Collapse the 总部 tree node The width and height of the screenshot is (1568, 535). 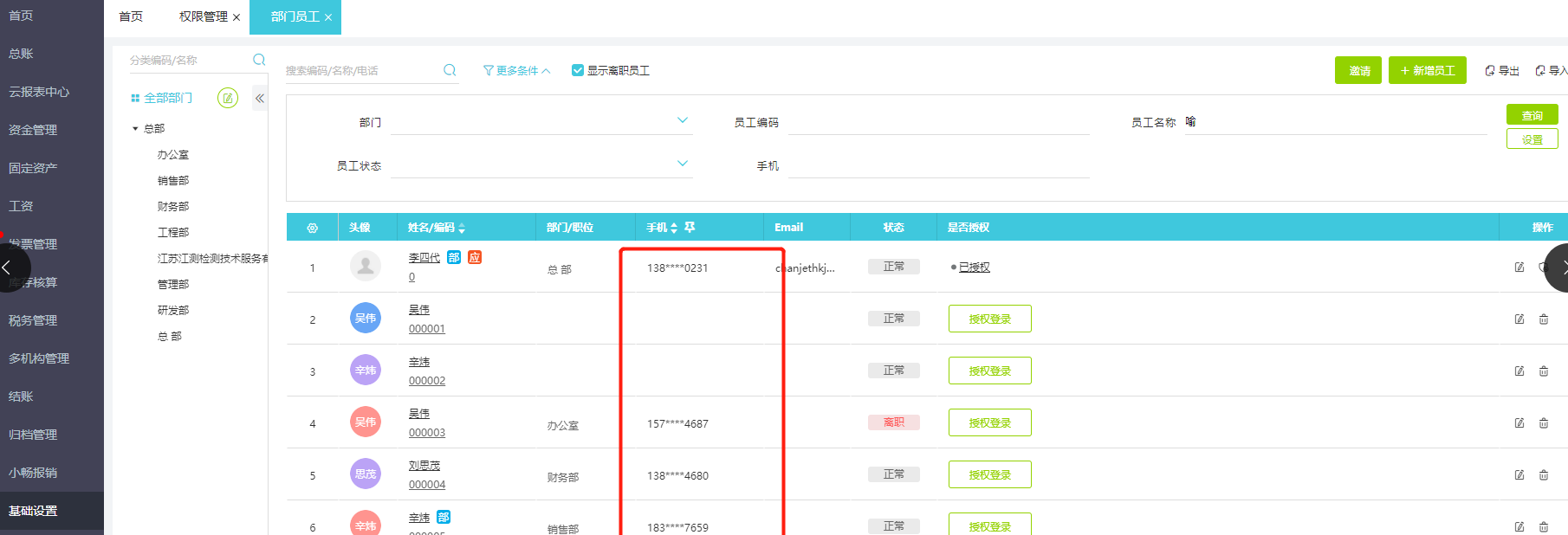tap(135, 129)
